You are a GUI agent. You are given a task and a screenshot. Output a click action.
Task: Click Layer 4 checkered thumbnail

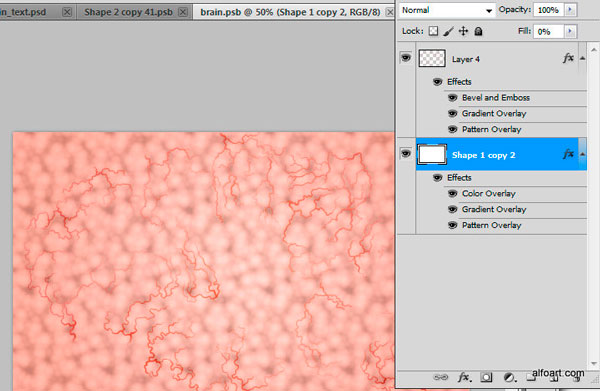pyautogui.click(x=432, y=58)
